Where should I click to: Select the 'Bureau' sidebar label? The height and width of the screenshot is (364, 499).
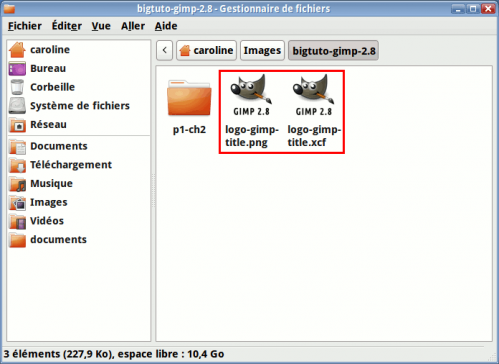[48, 69]
